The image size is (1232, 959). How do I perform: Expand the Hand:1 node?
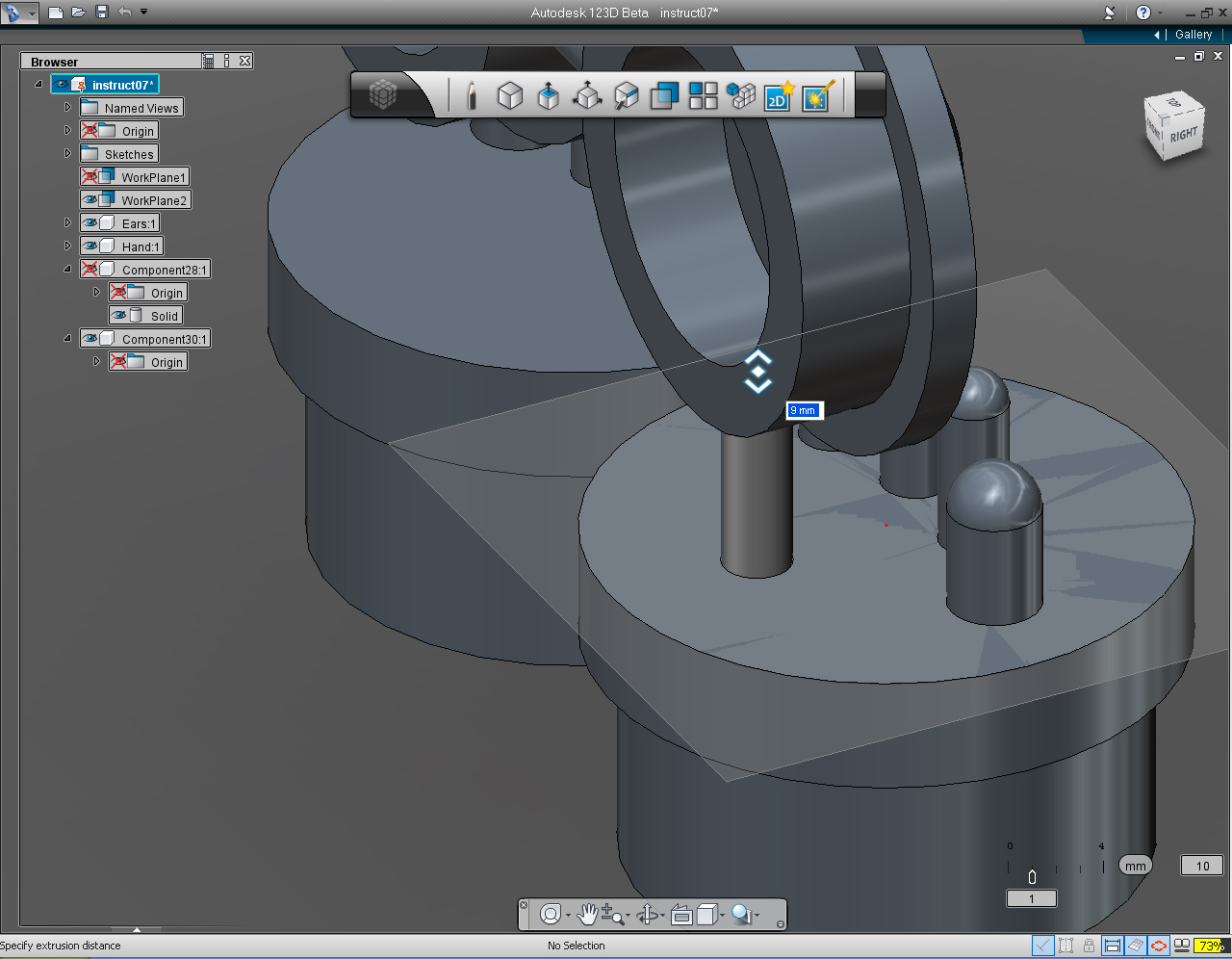pyautogui.click(x=67, y=246)
